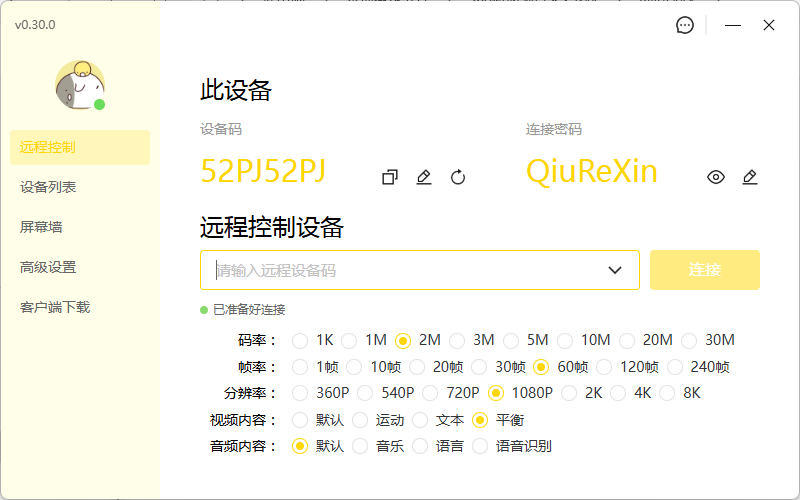
Task: Focus the remote device code input field
Action: 400,270
